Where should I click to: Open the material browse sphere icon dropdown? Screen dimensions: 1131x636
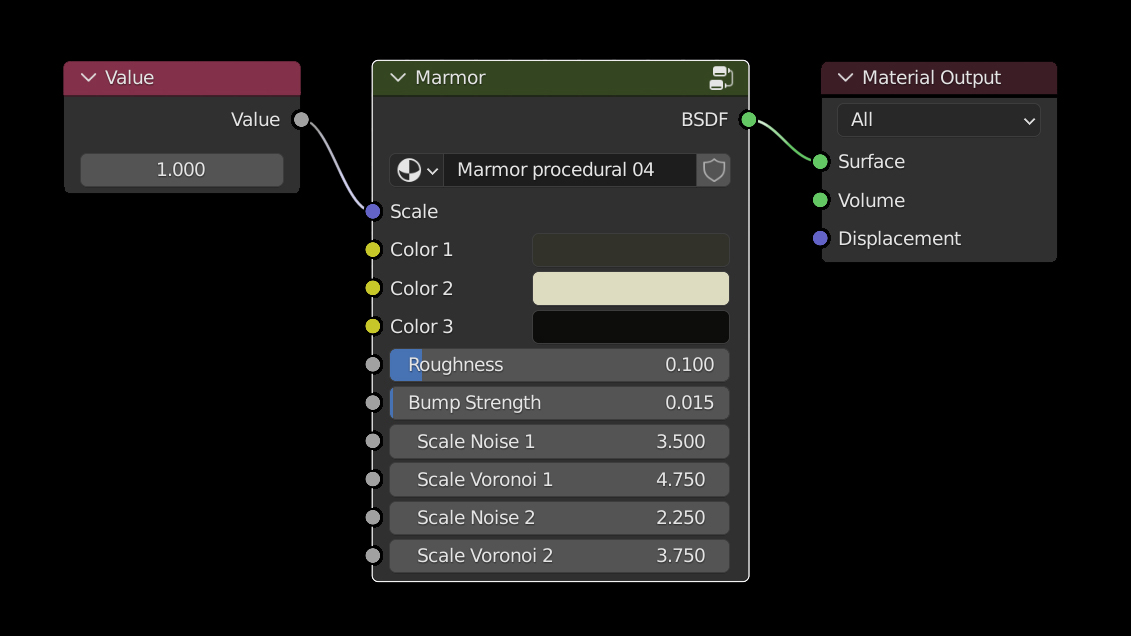pyautogui.click(x=417, y=170)
